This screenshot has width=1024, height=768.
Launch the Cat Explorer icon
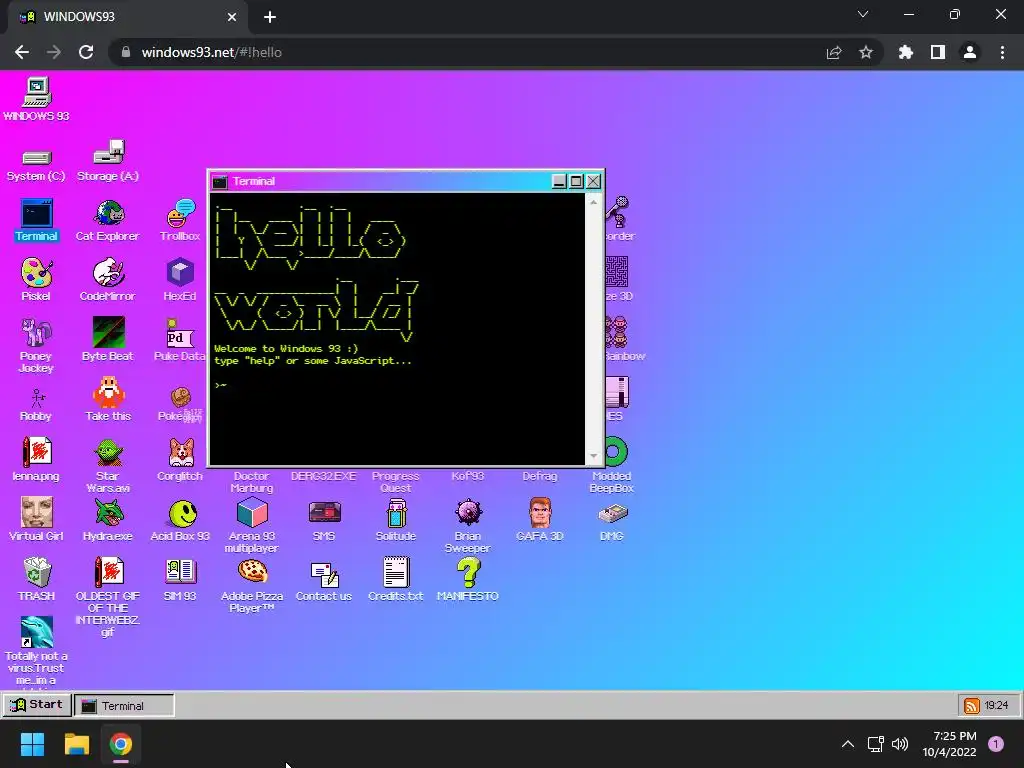click(x=108, y=214)
